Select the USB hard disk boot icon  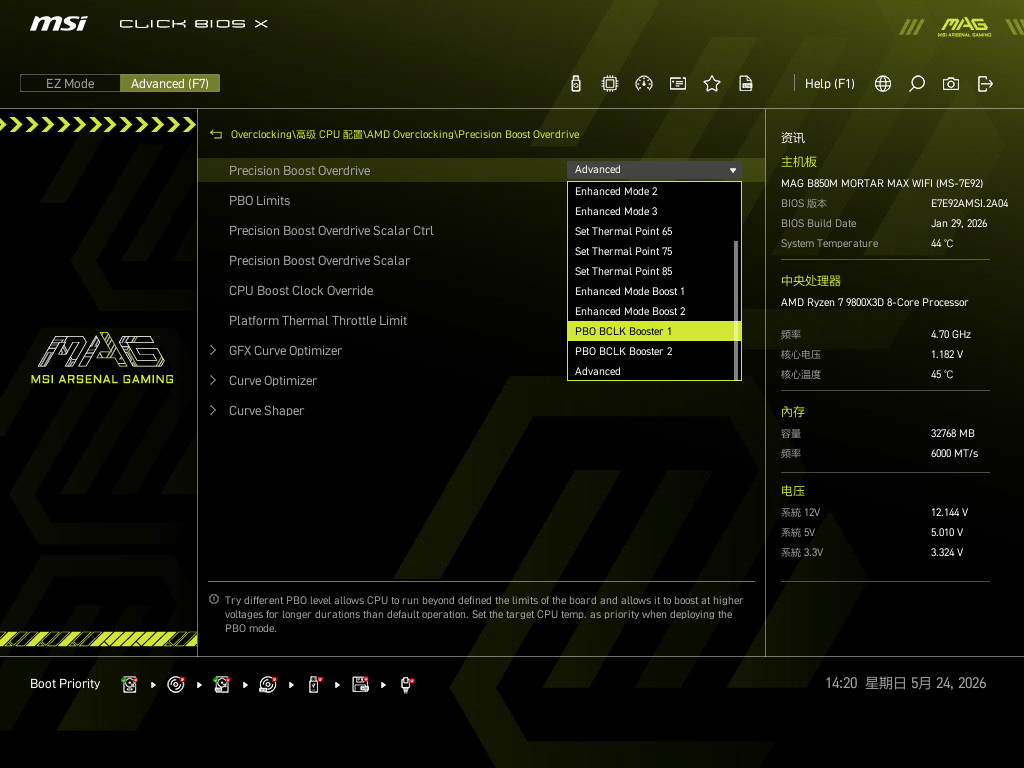tap(222, 684)
